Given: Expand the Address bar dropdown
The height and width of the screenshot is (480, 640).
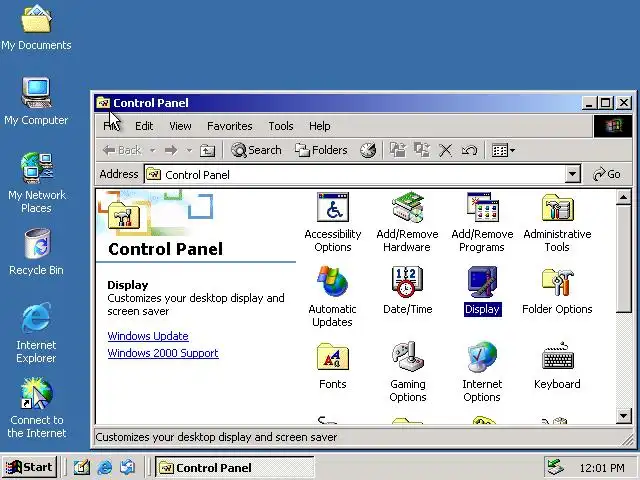Looking at the screenshot, I should 573,175.
